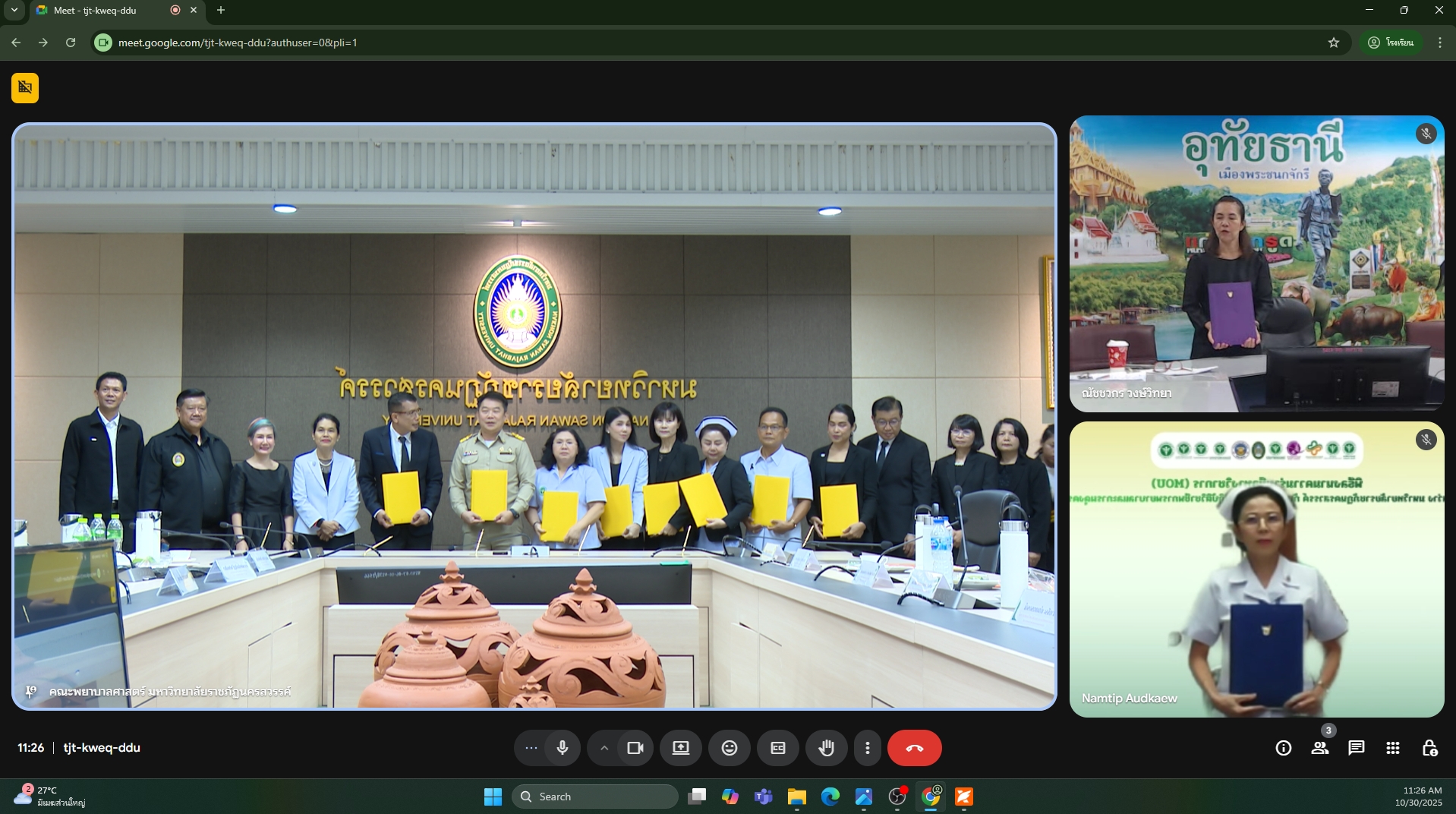Select Namtip Audkaew's video tile

point(1256,569)
